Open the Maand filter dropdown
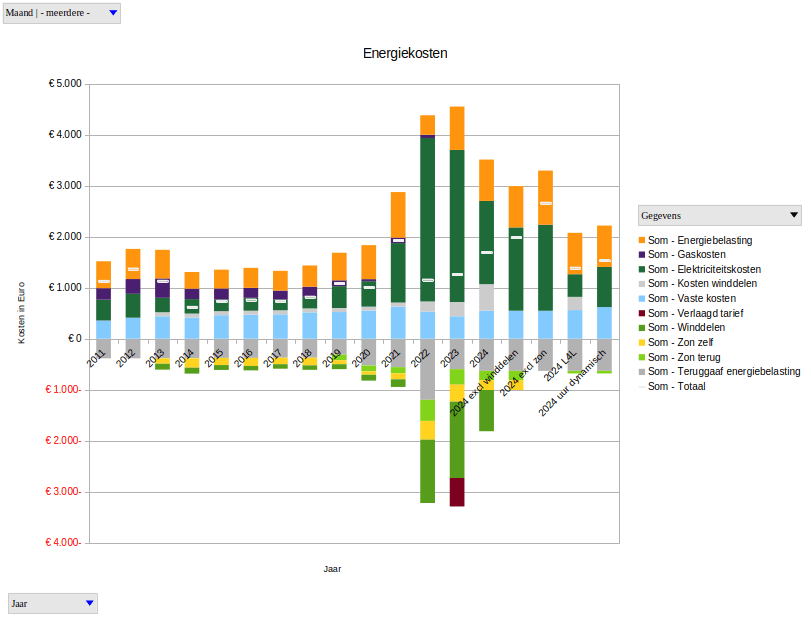The height and width of the screenshot is (617, 811). pyautogui.click(x=112, y=13)
